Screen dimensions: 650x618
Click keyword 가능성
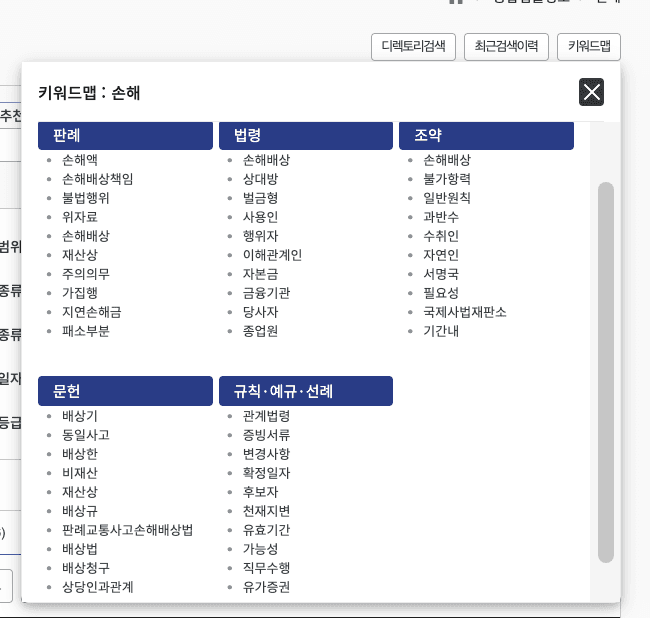[260, 549]
